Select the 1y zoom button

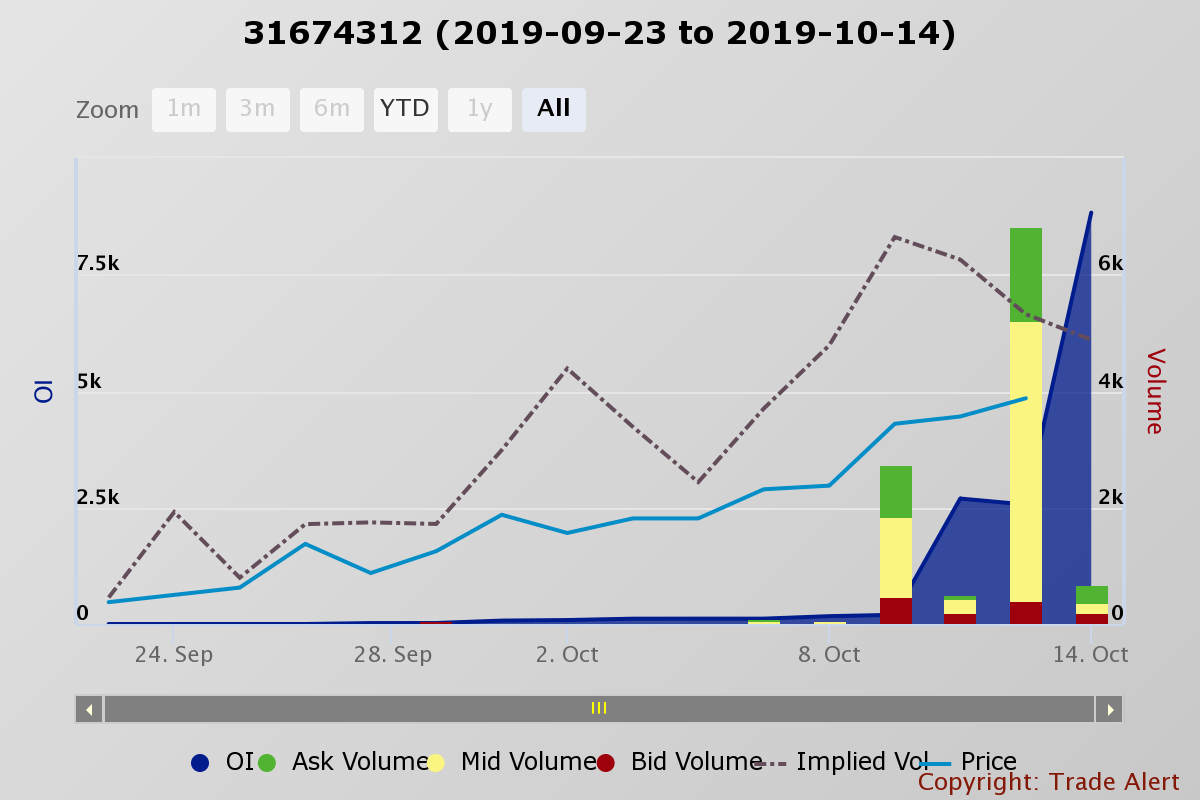pyautogui.click(x=480, y=110)
